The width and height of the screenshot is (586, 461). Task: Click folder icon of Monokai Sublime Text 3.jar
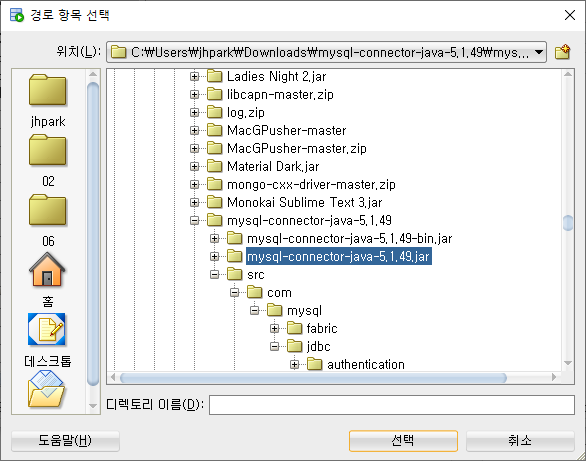pyautogui.click(x=215, y=202)
